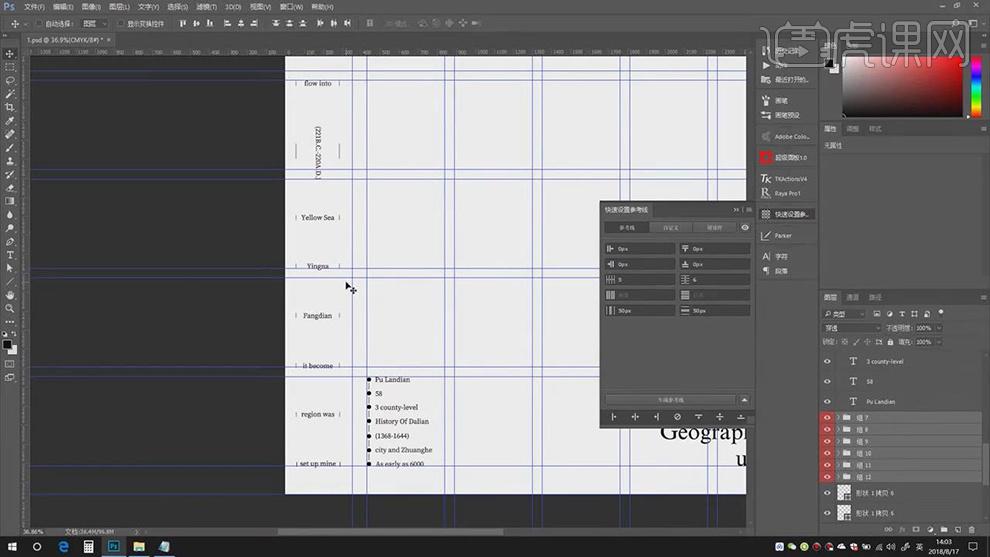This screenshot has width=990, height=557.
Task: Pick a color in the red color field
Action: [903, 87]
